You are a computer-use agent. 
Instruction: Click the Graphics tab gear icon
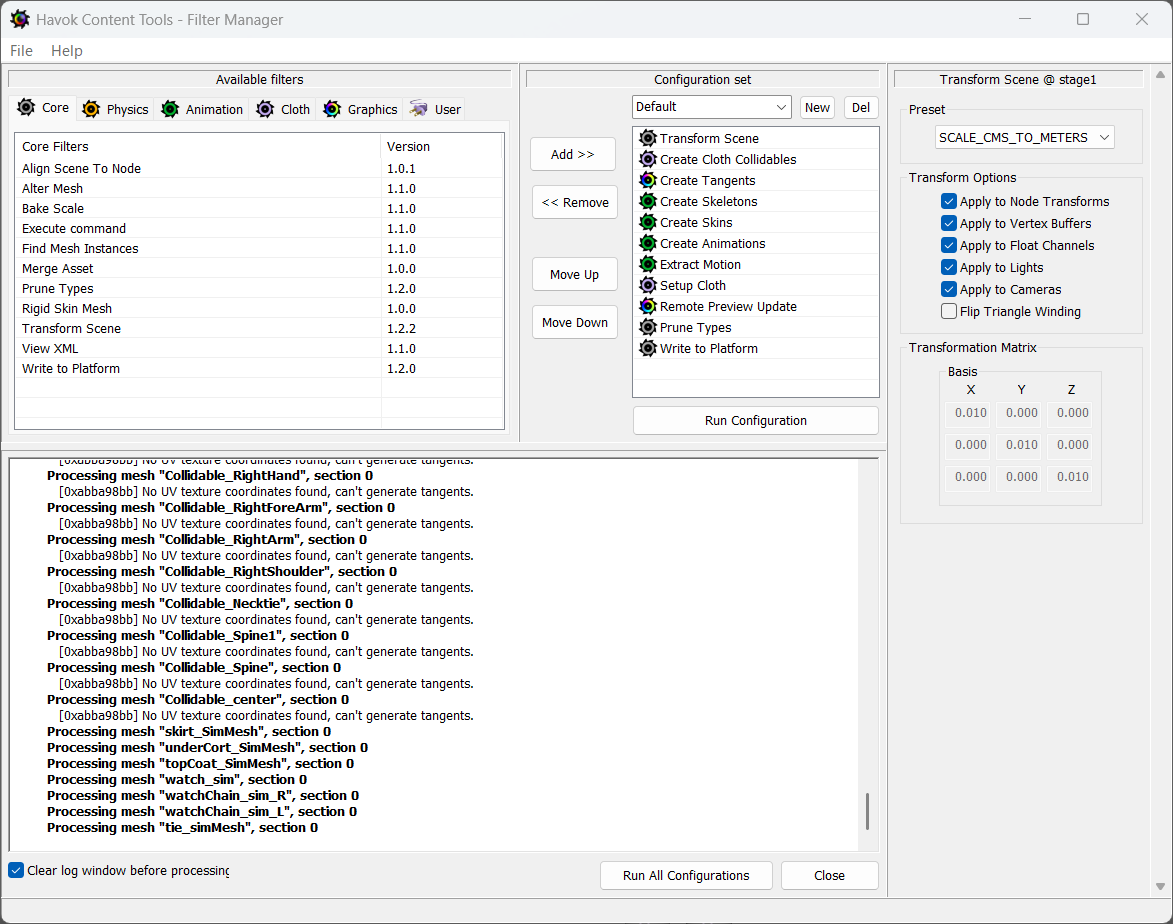coord(331,109)
